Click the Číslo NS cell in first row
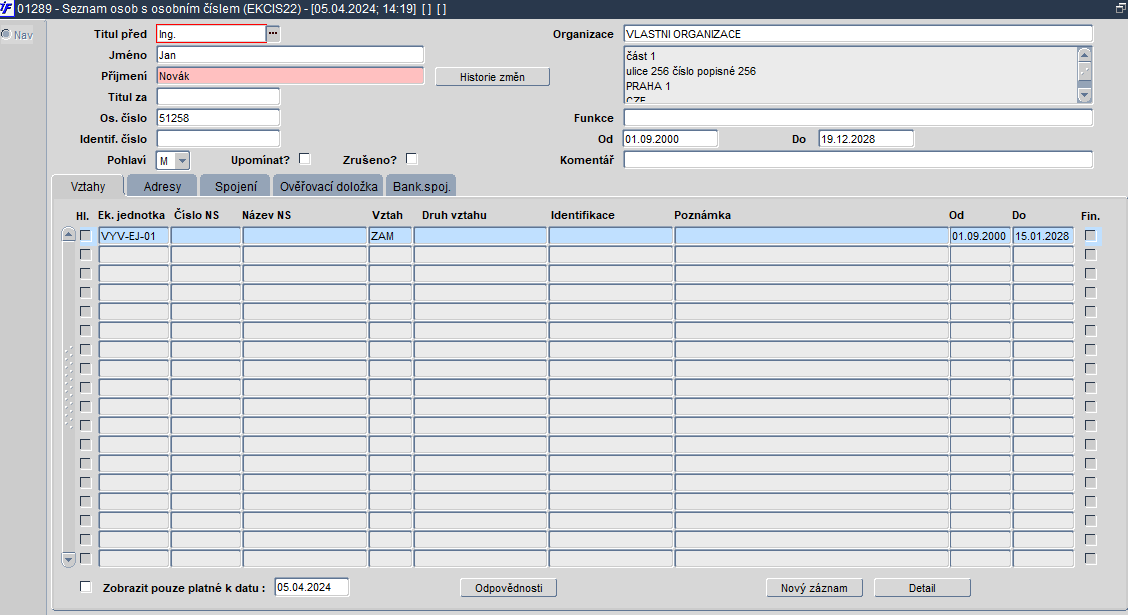The image size is (1128, 615). (206, 235)
